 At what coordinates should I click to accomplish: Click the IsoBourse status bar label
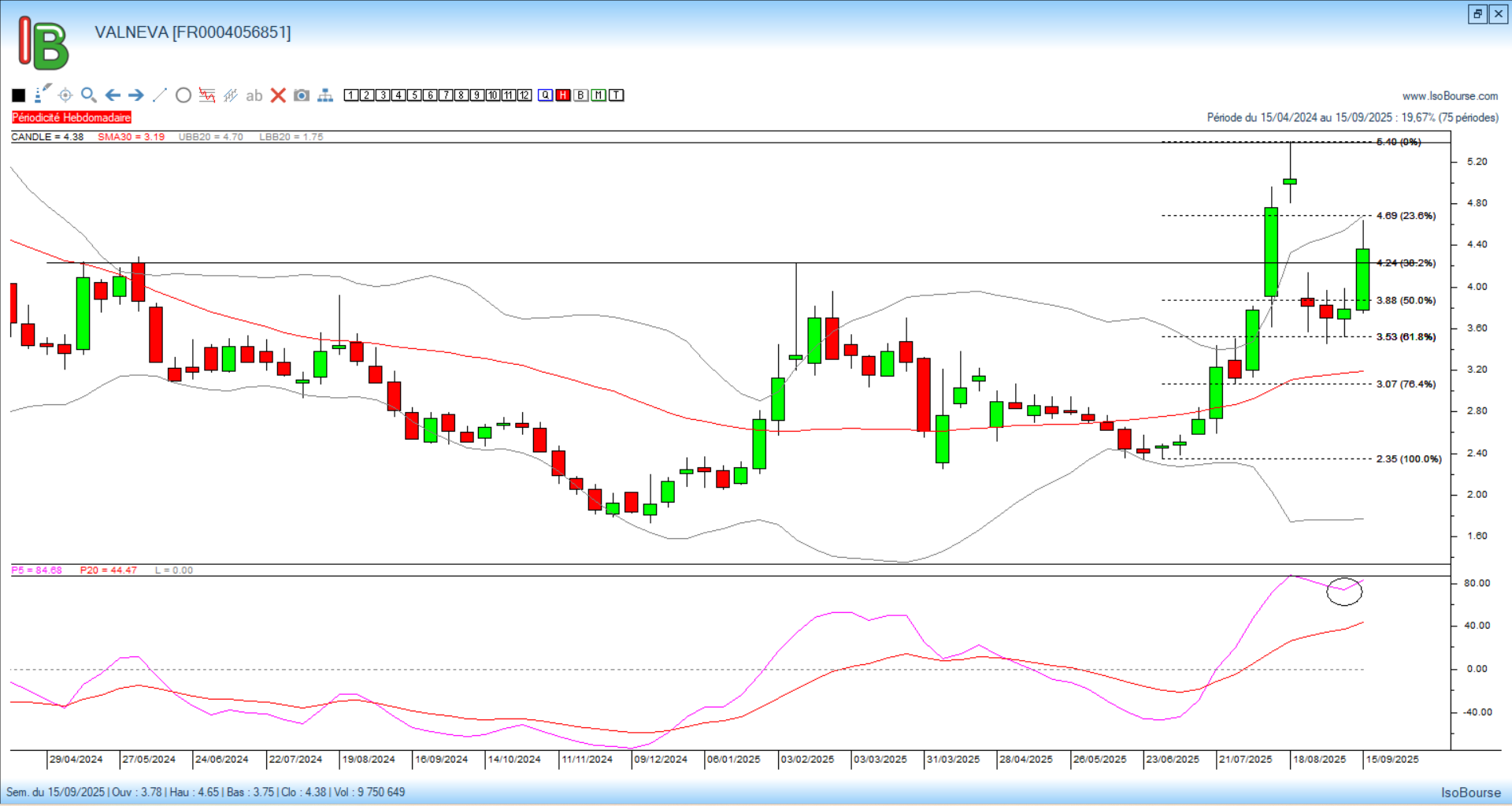(1471, 793)
